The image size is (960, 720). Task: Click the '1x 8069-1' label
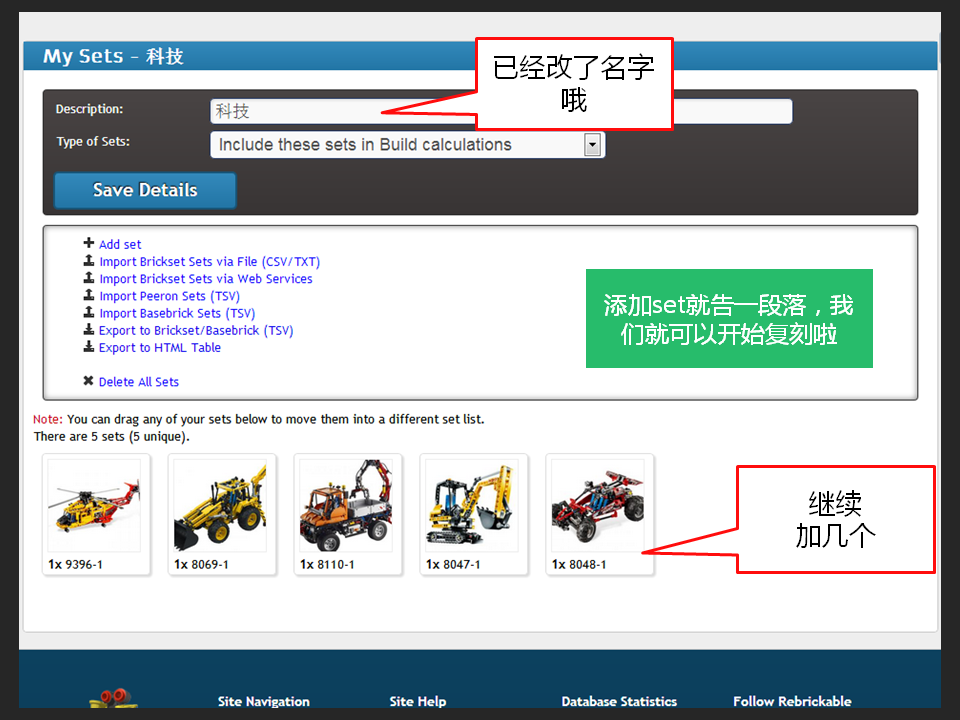pyautogui.click(x=201, y=564)
